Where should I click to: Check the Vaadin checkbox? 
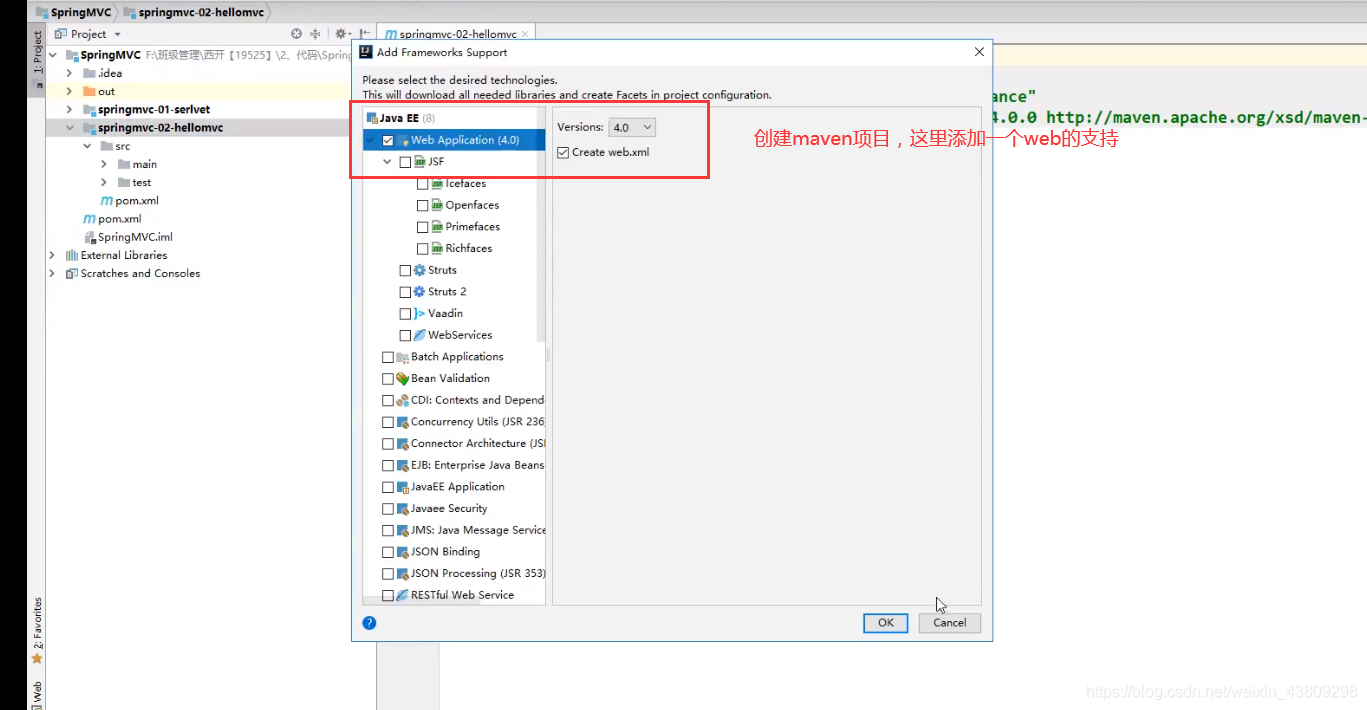[x=405, y=313]
